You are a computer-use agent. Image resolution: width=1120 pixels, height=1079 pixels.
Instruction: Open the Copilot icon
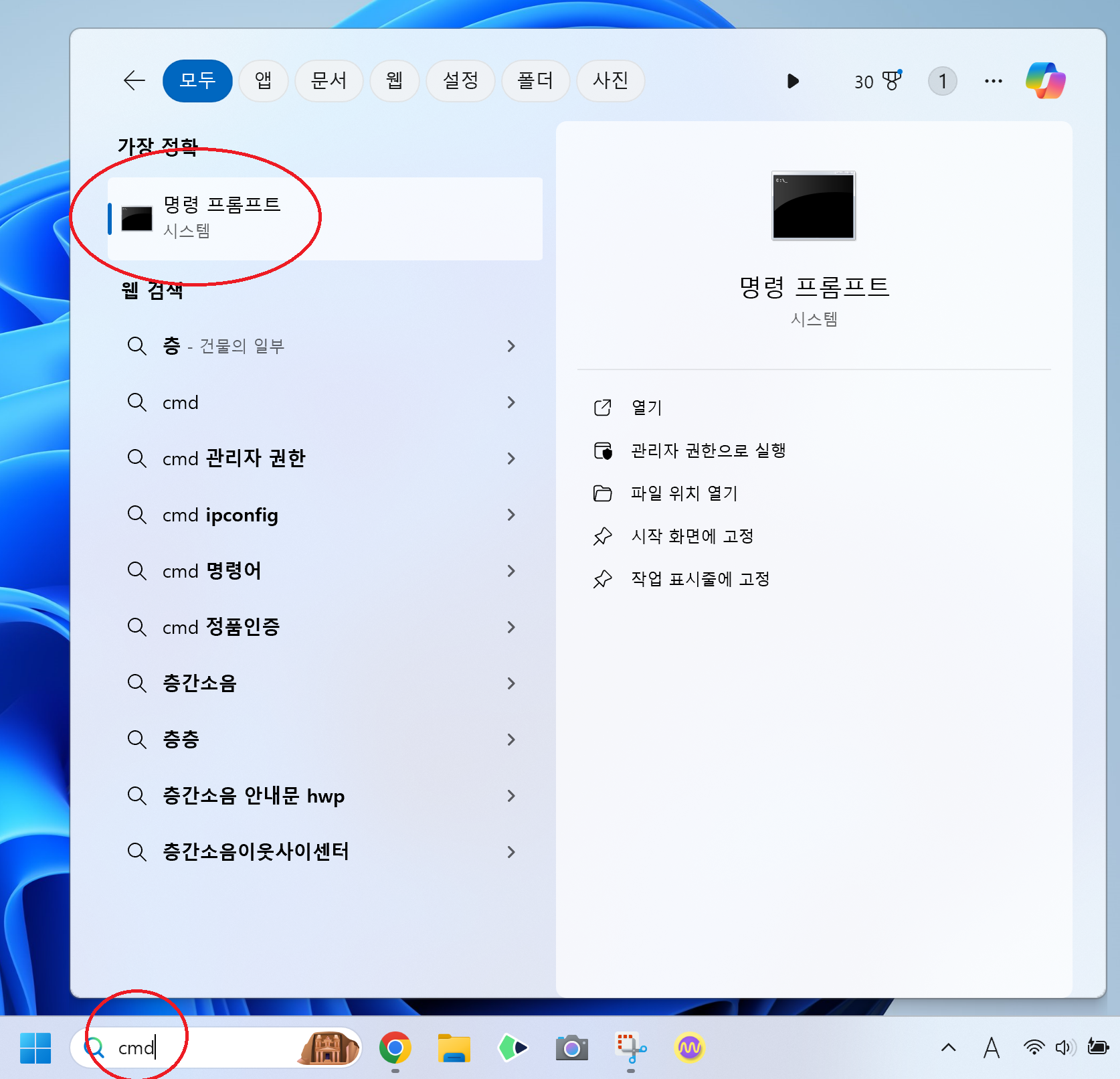pos(1046,81)
